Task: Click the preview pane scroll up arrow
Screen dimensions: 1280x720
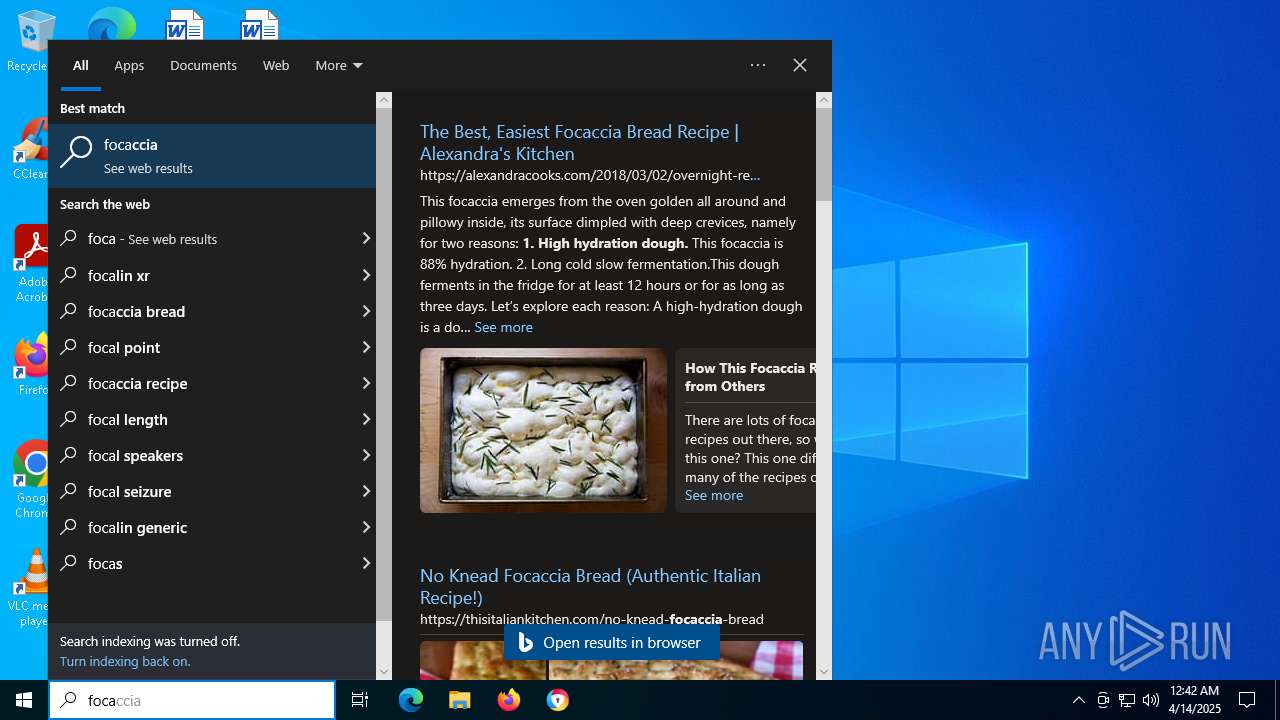Action: 824,100
